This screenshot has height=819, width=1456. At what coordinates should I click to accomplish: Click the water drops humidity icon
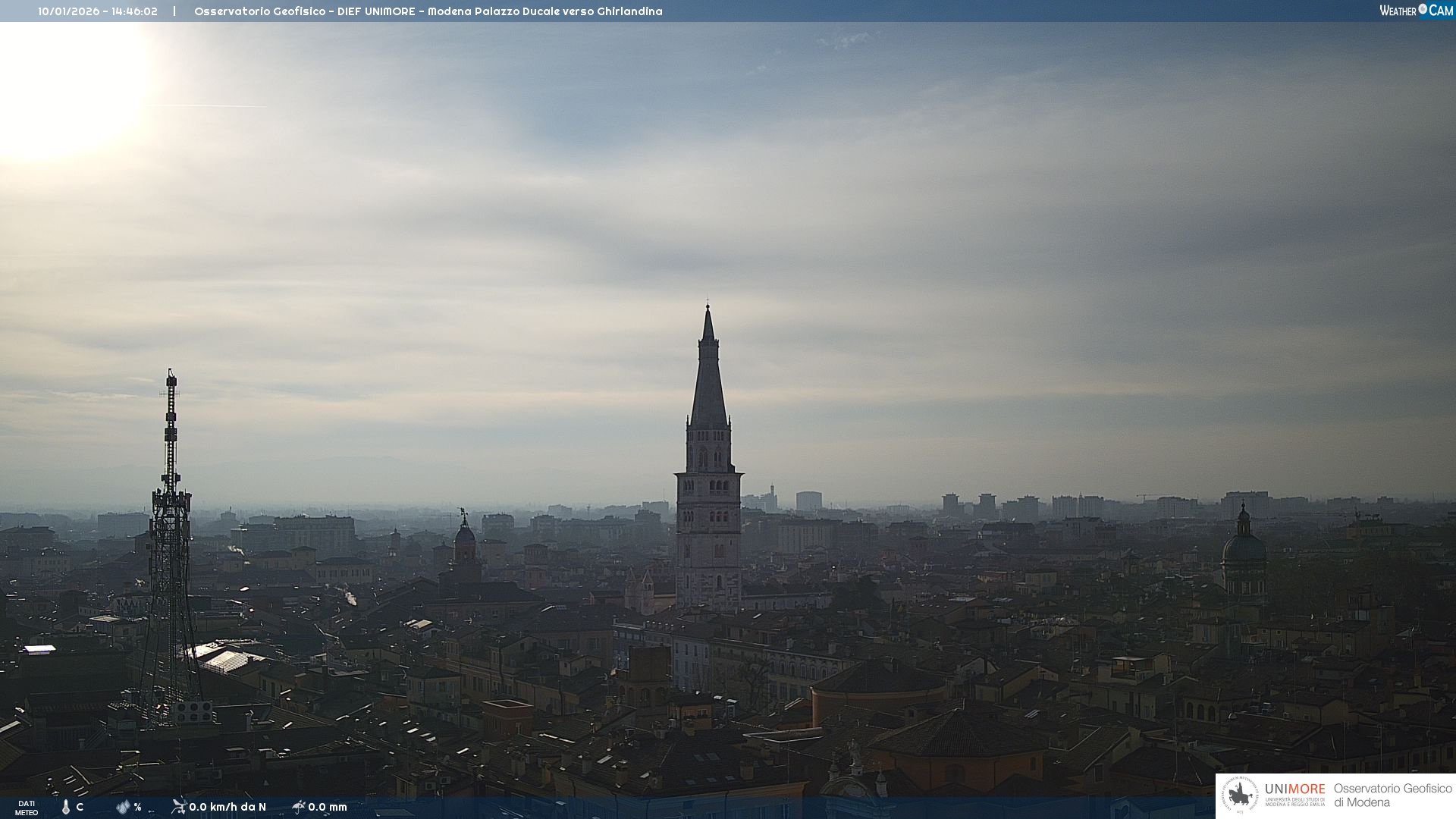tap(123, 807)
